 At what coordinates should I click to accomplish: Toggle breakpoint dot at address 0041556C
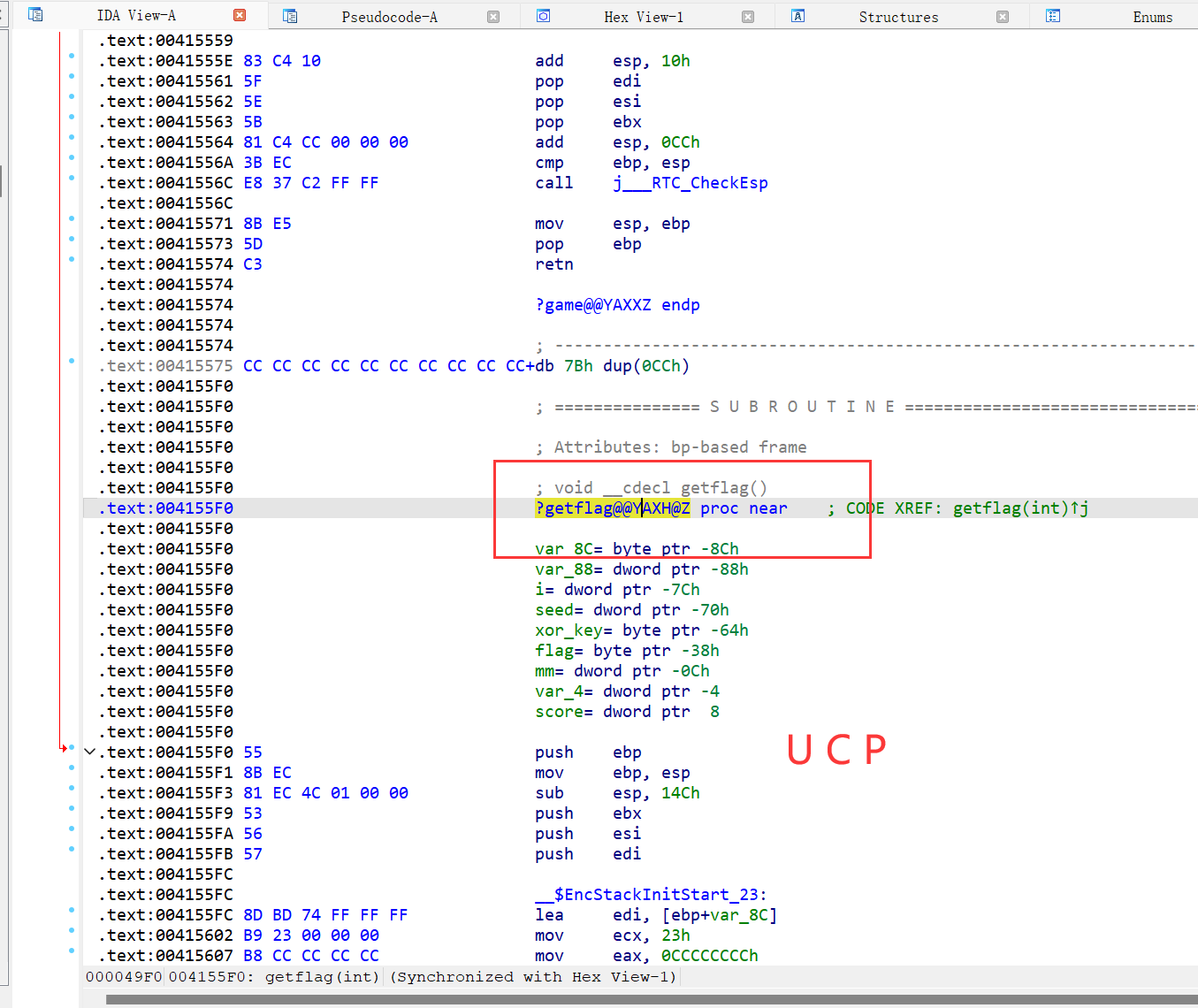point(72,178)
